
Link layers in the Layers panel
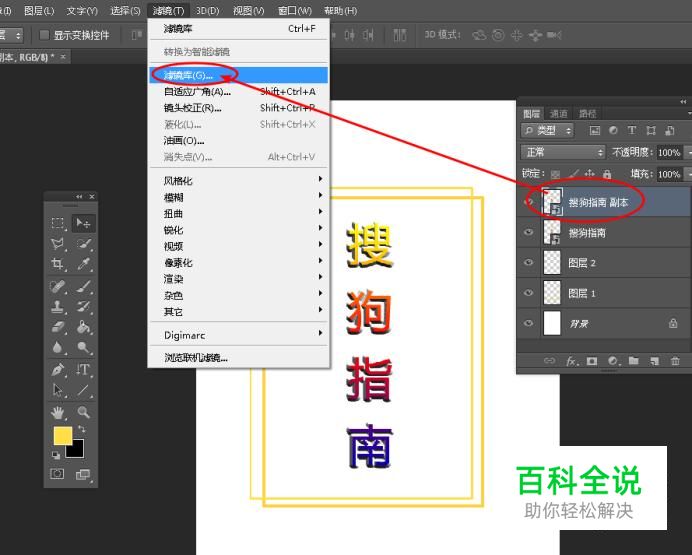[549, 361]
